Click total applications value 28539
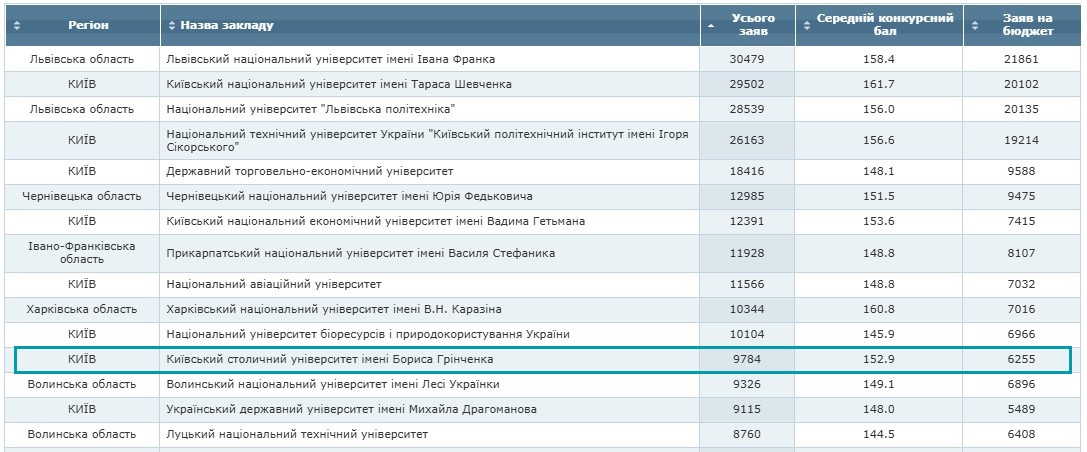This screenshot has width=1087, height=452. coord(747,109)
